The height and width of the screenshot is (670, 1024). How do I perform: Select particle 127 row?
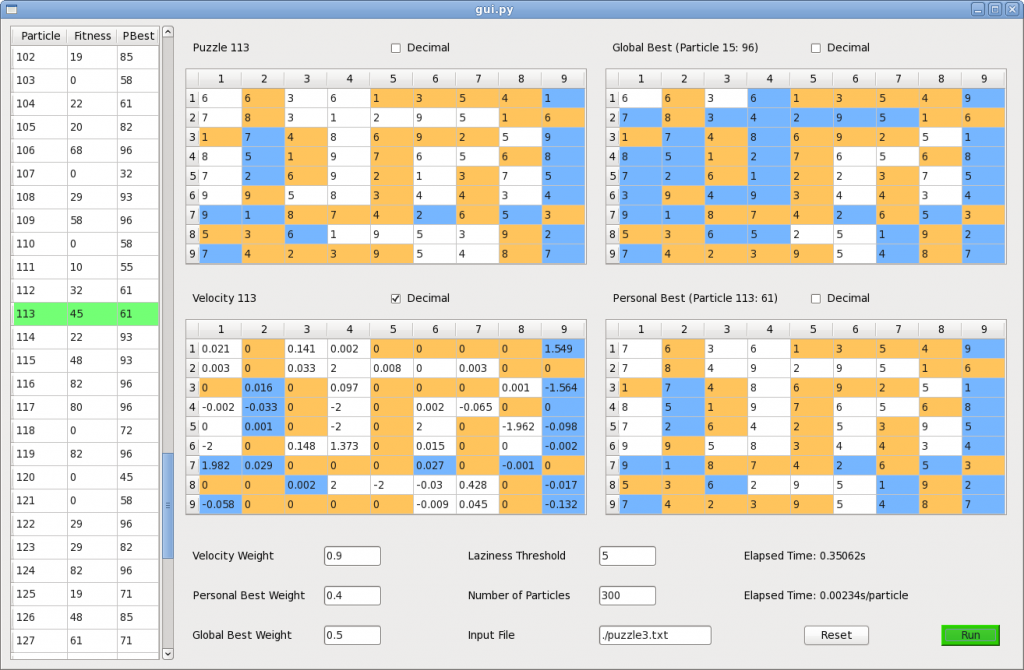coord(86,640)
